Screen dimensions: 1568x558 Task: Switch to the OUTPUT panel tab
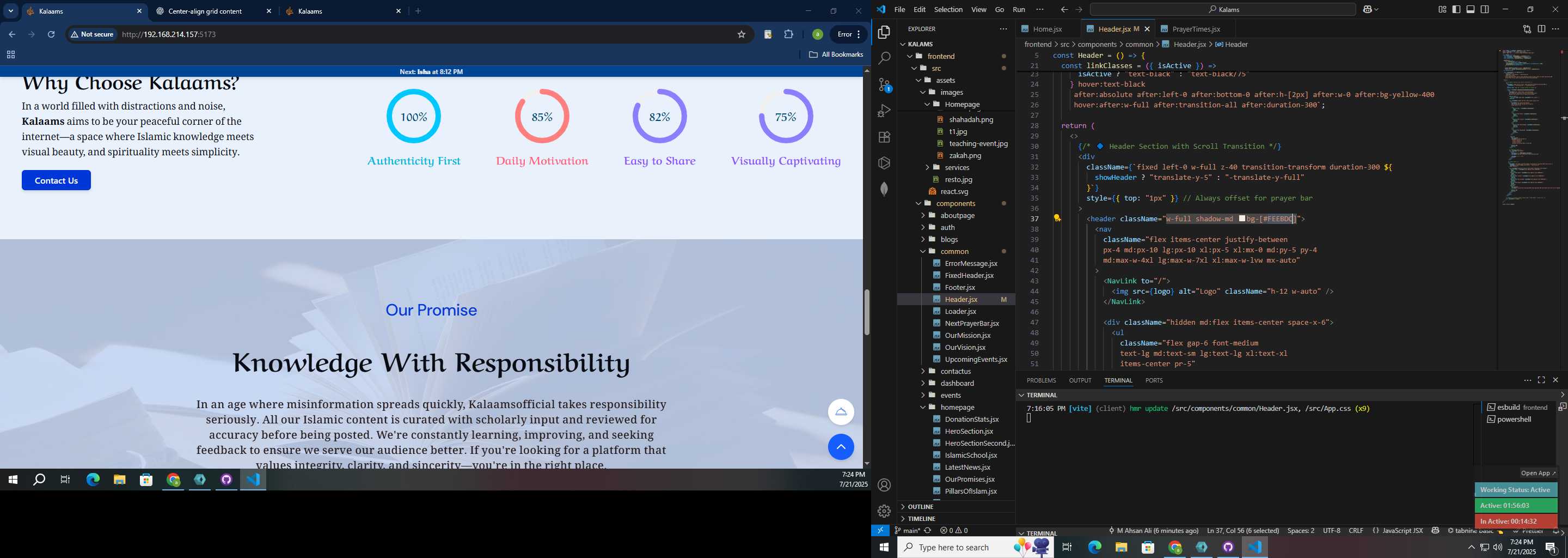click(x=1080, y=380)
